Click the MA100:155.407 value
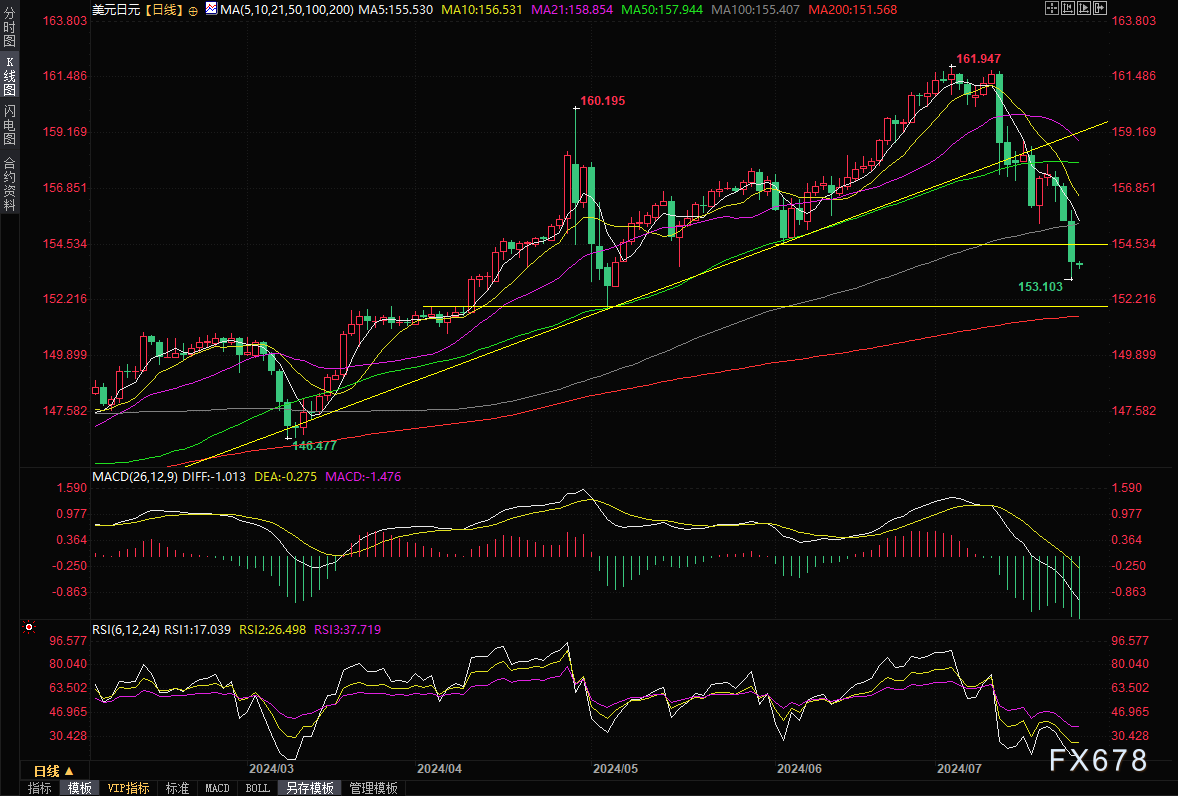This screenshot has height=796, width=1178. (756, 10)
